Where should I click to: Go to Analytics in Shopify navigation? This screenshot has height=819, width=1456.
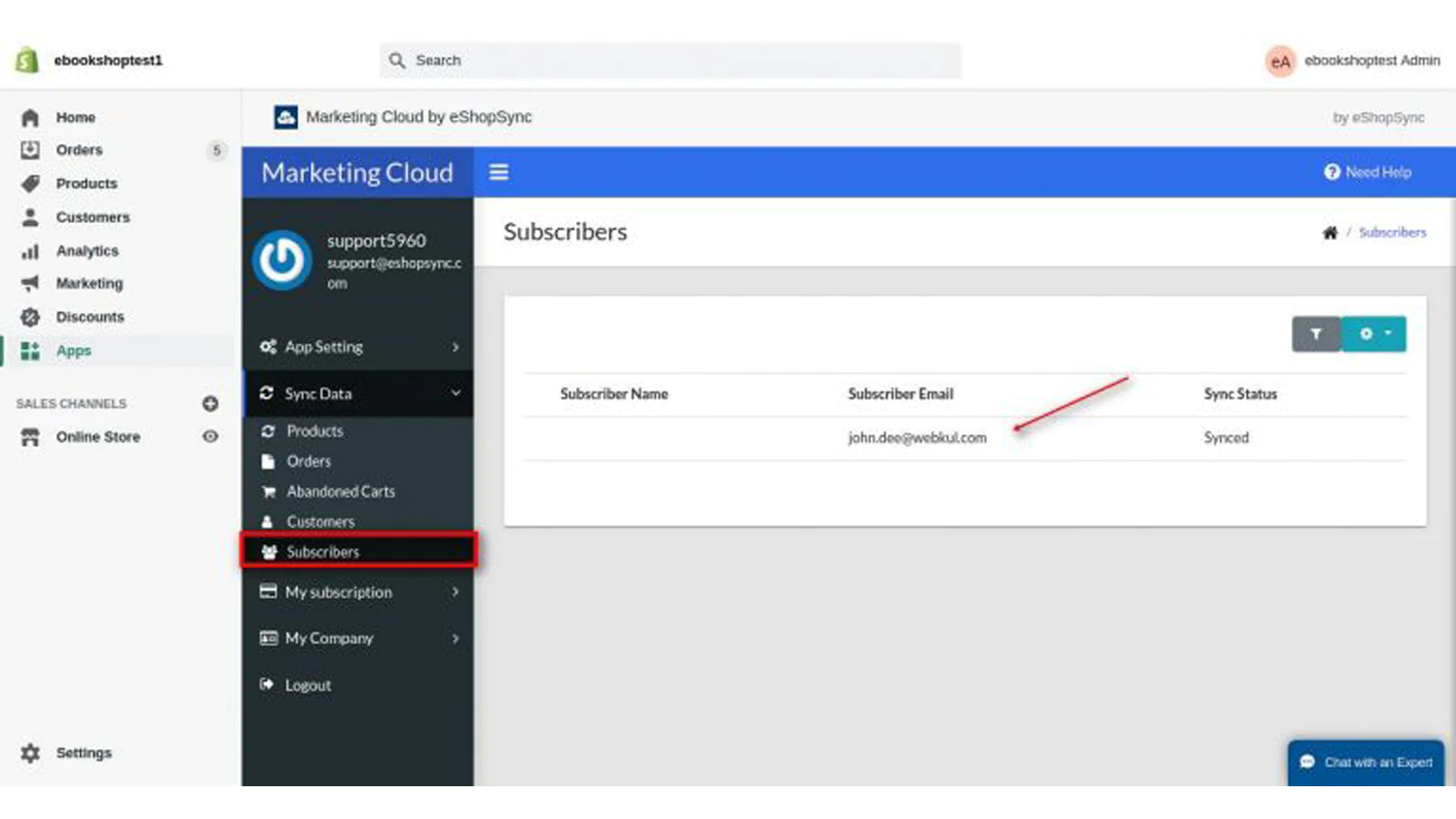pos(87,251)
